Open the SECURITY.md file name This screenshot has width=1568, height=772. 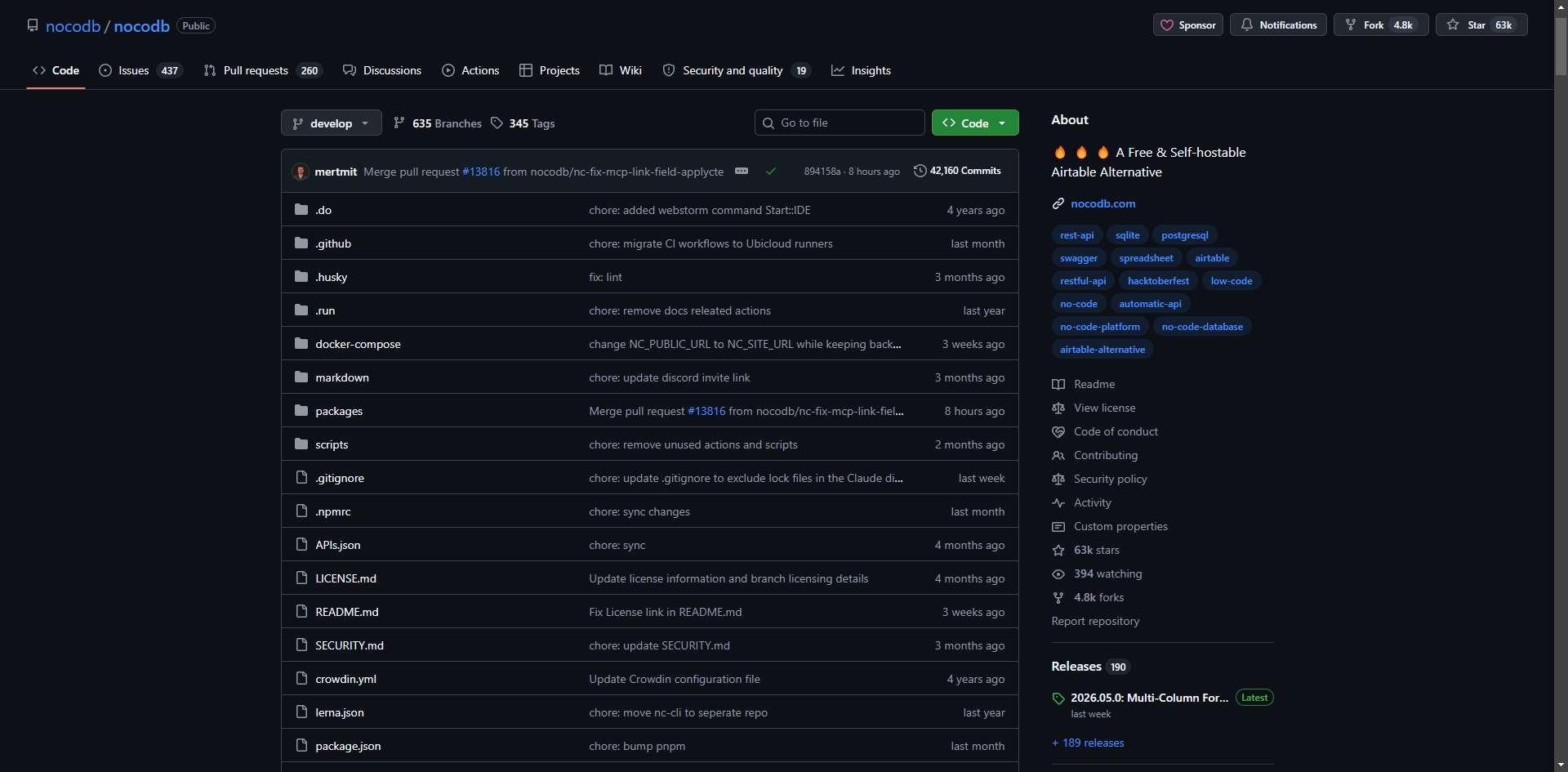[350, 645]
